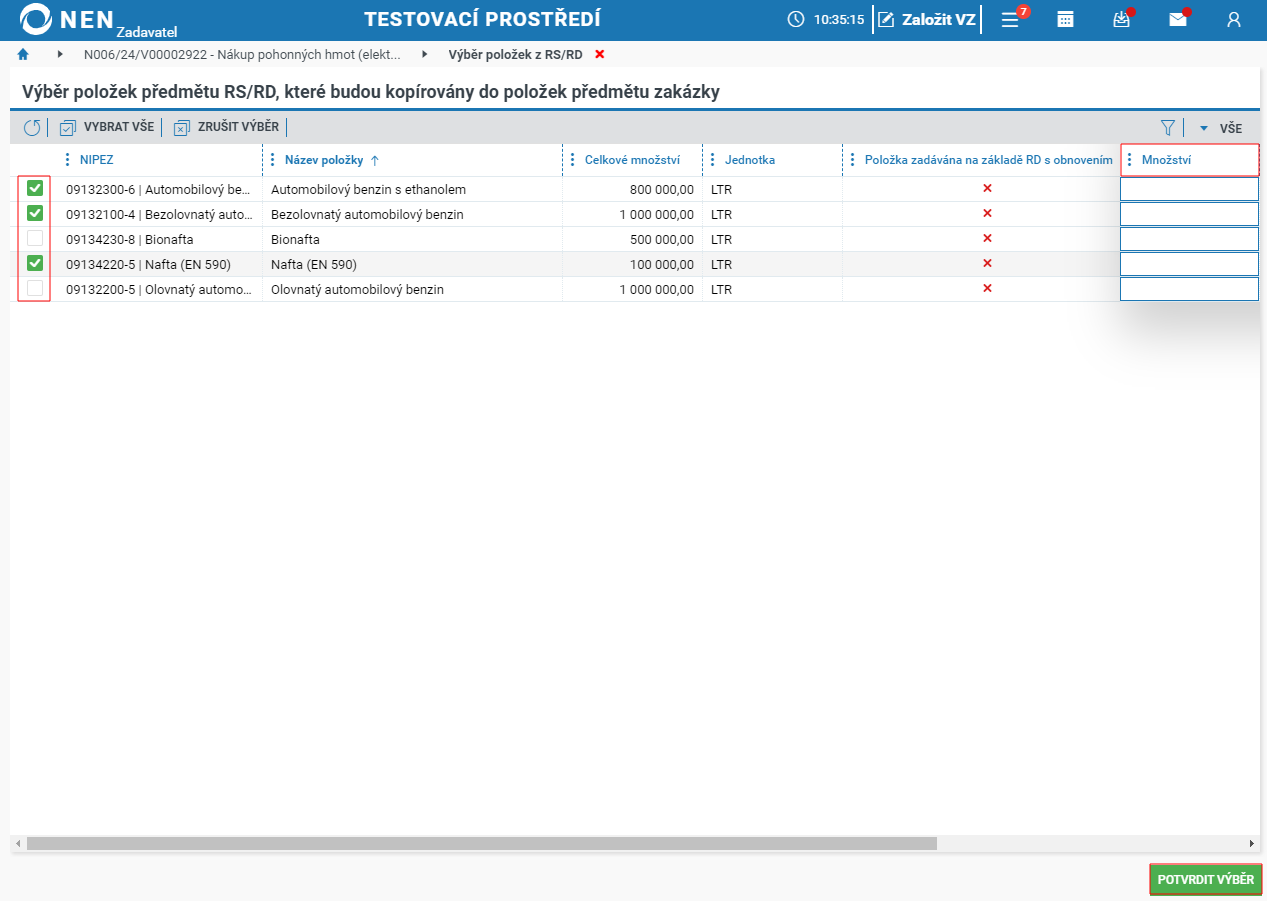Go to home via breadcrumb house icon
Viewport: 1267px width, 901px height.
tap(23, 54)
